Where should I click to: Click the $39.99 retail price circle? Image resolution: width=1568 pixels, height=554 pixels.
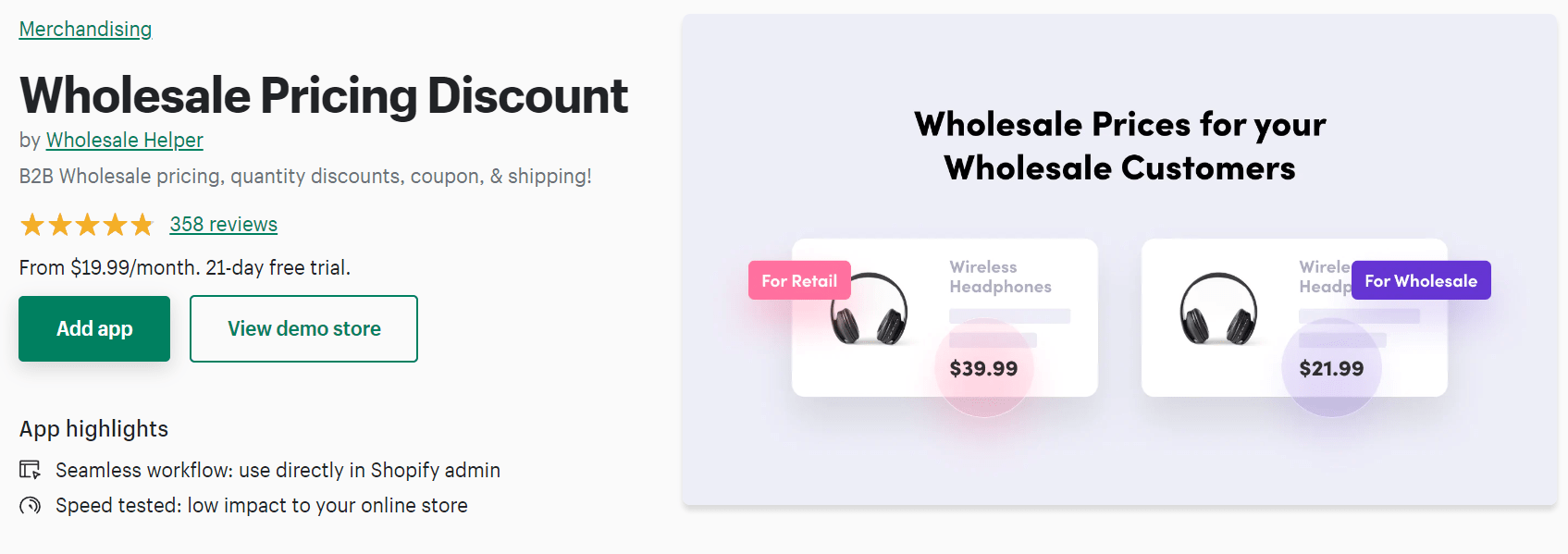pos(983,368)
